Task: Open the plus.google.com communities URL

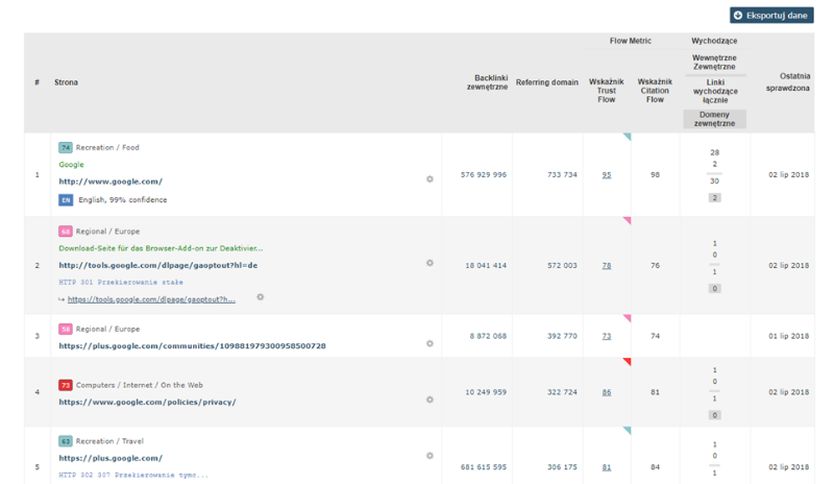Action: pos(192,346)
